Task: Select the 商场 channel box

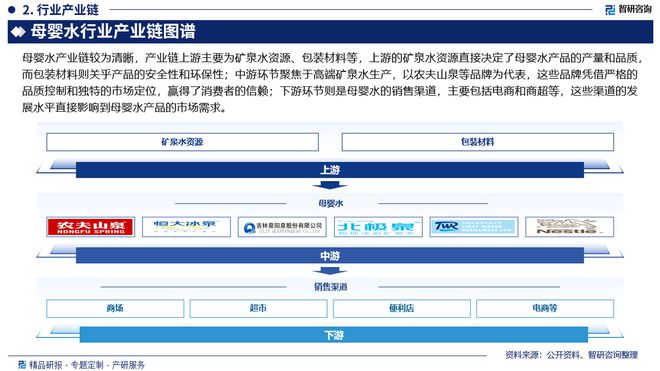Action: tap(115, 308)
